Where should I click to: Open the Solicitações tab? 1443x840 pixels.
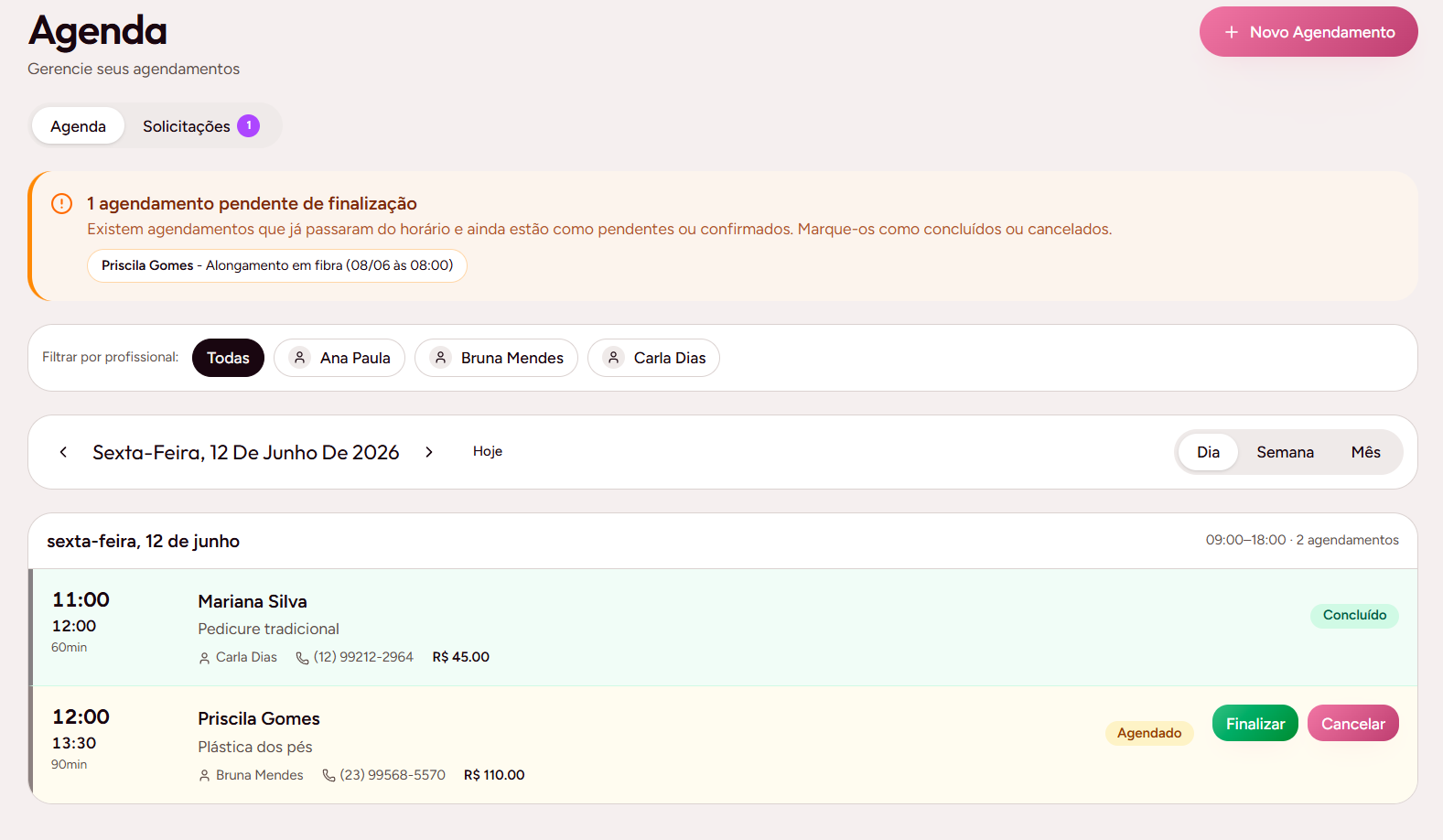coord(200,126)
